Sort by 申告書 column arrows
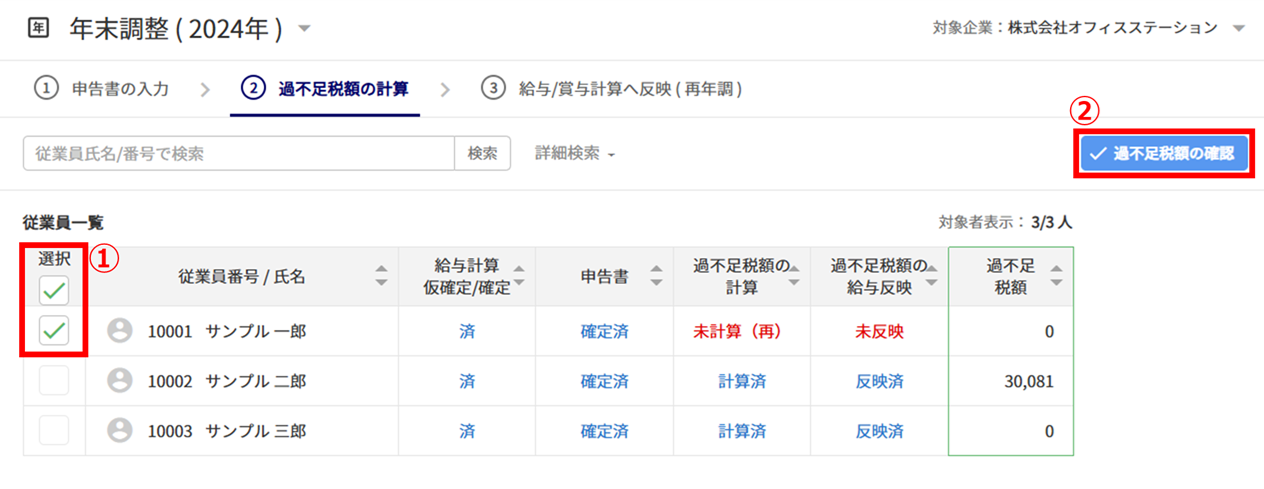Screen dimensions: 1264x489 coord(656,276)
